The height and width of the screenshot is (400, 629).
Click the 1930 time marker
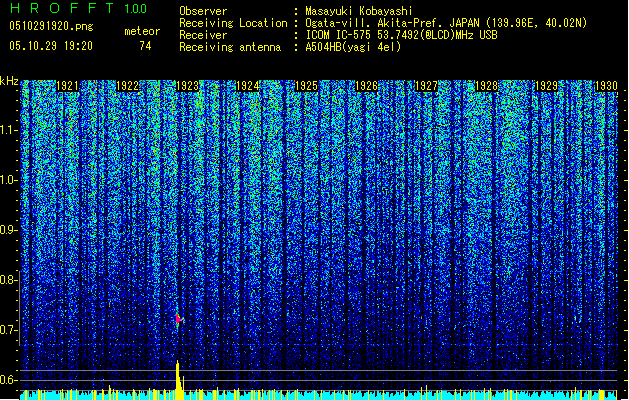point(606,86)
